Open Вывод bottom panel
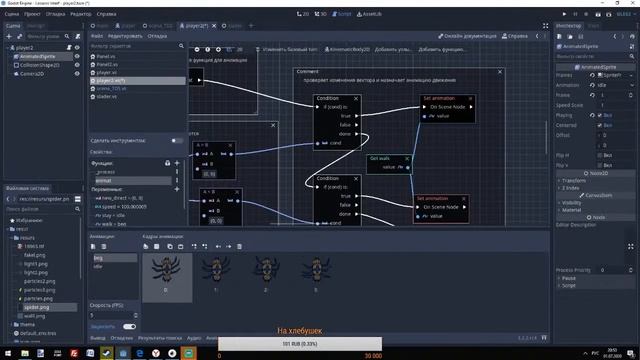Screen dimensions: 640x360 98,338
